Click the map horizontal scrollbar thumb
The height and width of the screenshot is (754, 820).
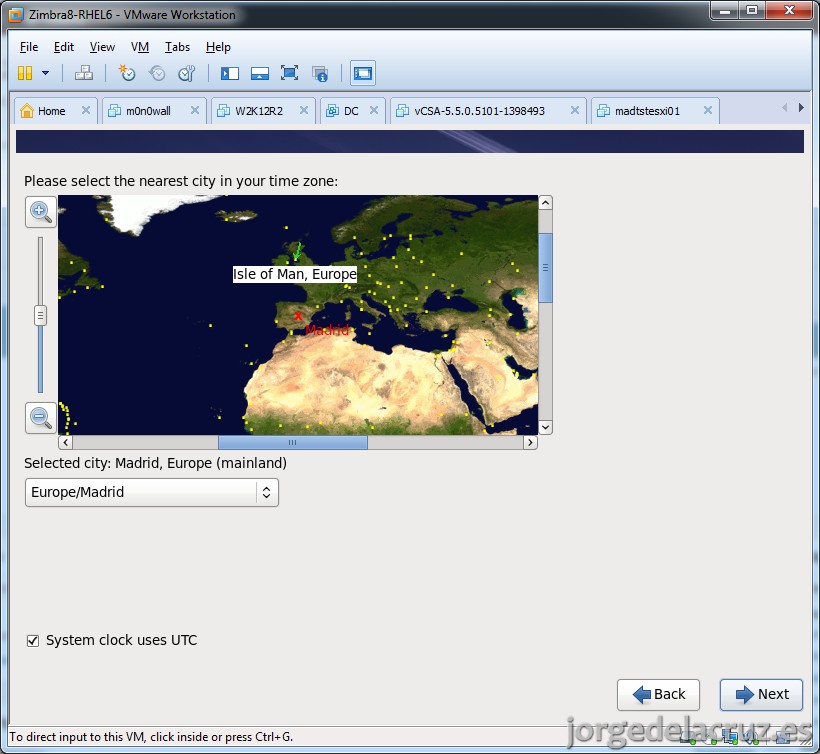click(293, 442)
